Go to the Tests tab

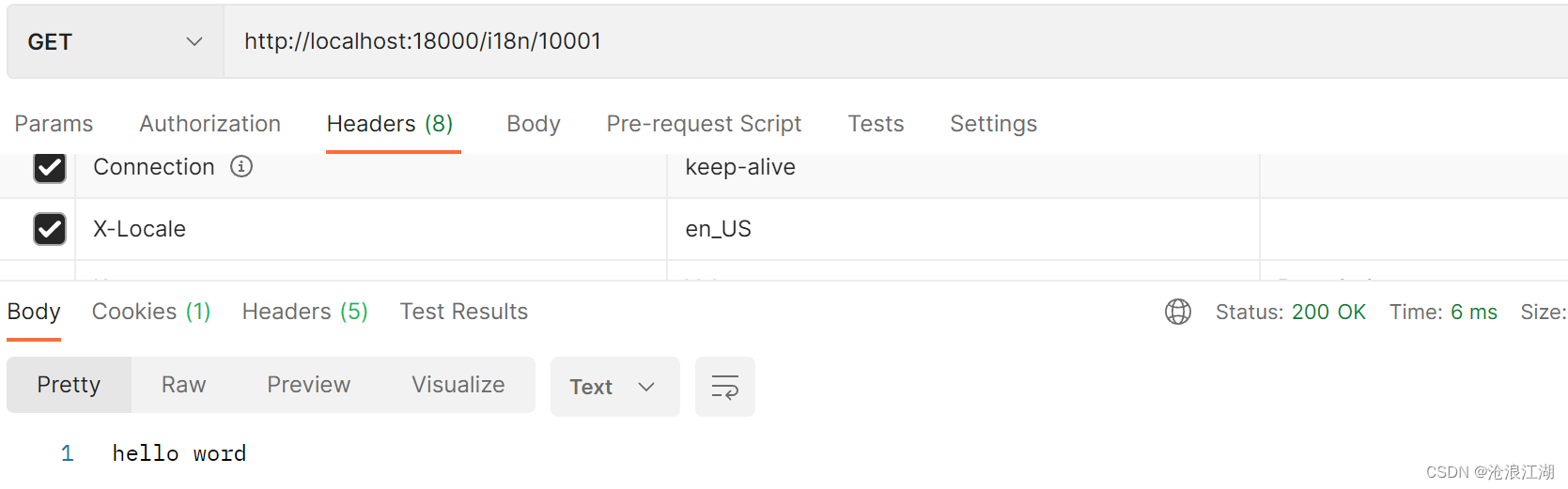click(876, 124)
